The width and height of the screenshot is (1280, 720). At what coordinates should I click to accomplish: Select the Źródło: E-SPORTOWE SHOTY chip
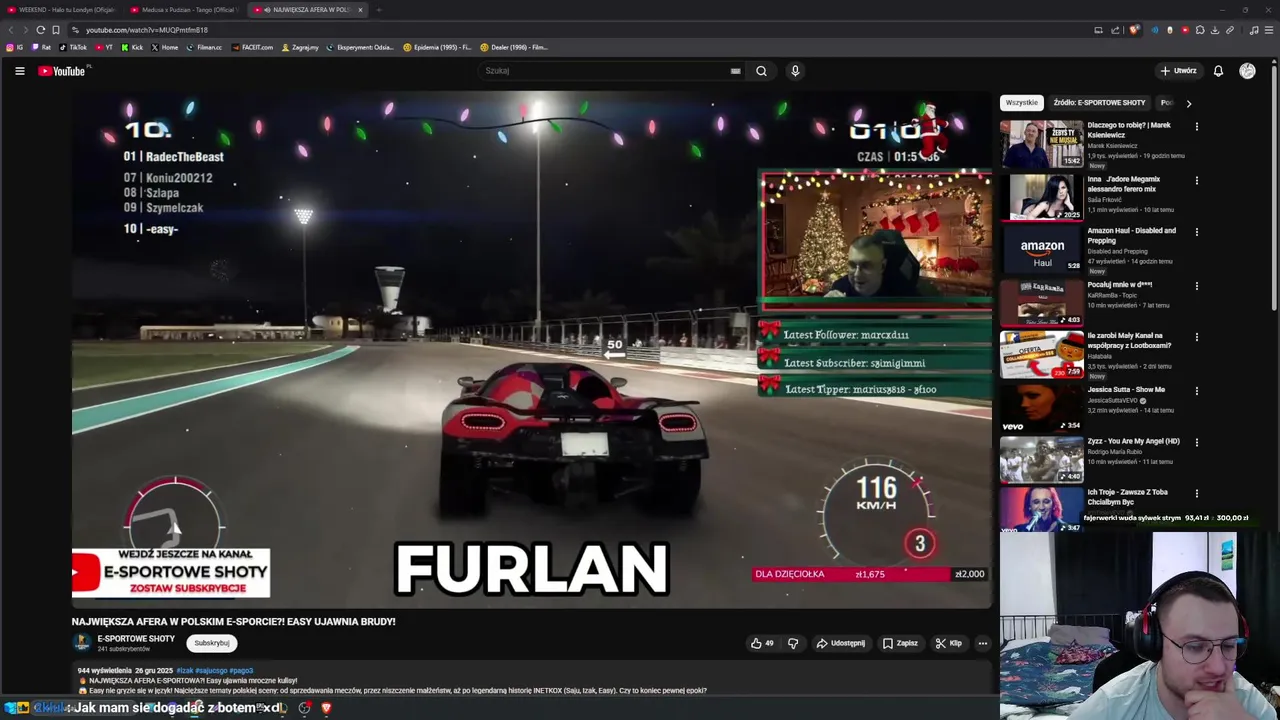point(1099,103)
